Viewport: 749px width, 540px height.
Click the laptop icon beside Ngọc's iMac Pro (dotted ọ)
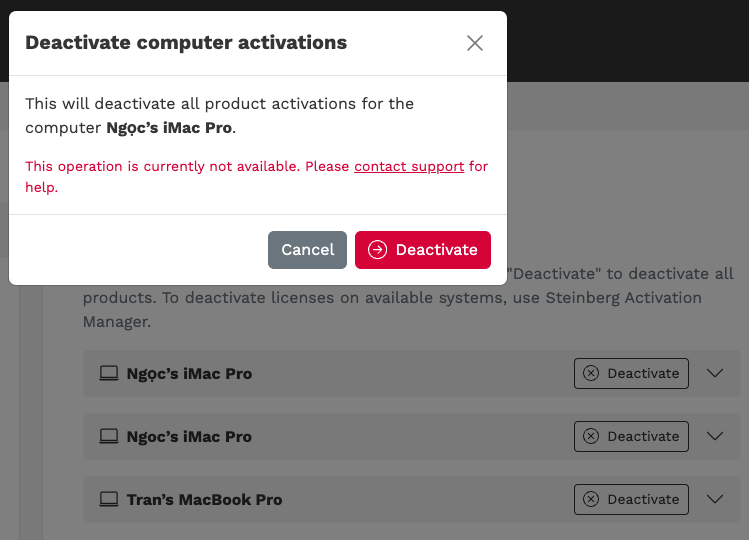click(108, 374)
